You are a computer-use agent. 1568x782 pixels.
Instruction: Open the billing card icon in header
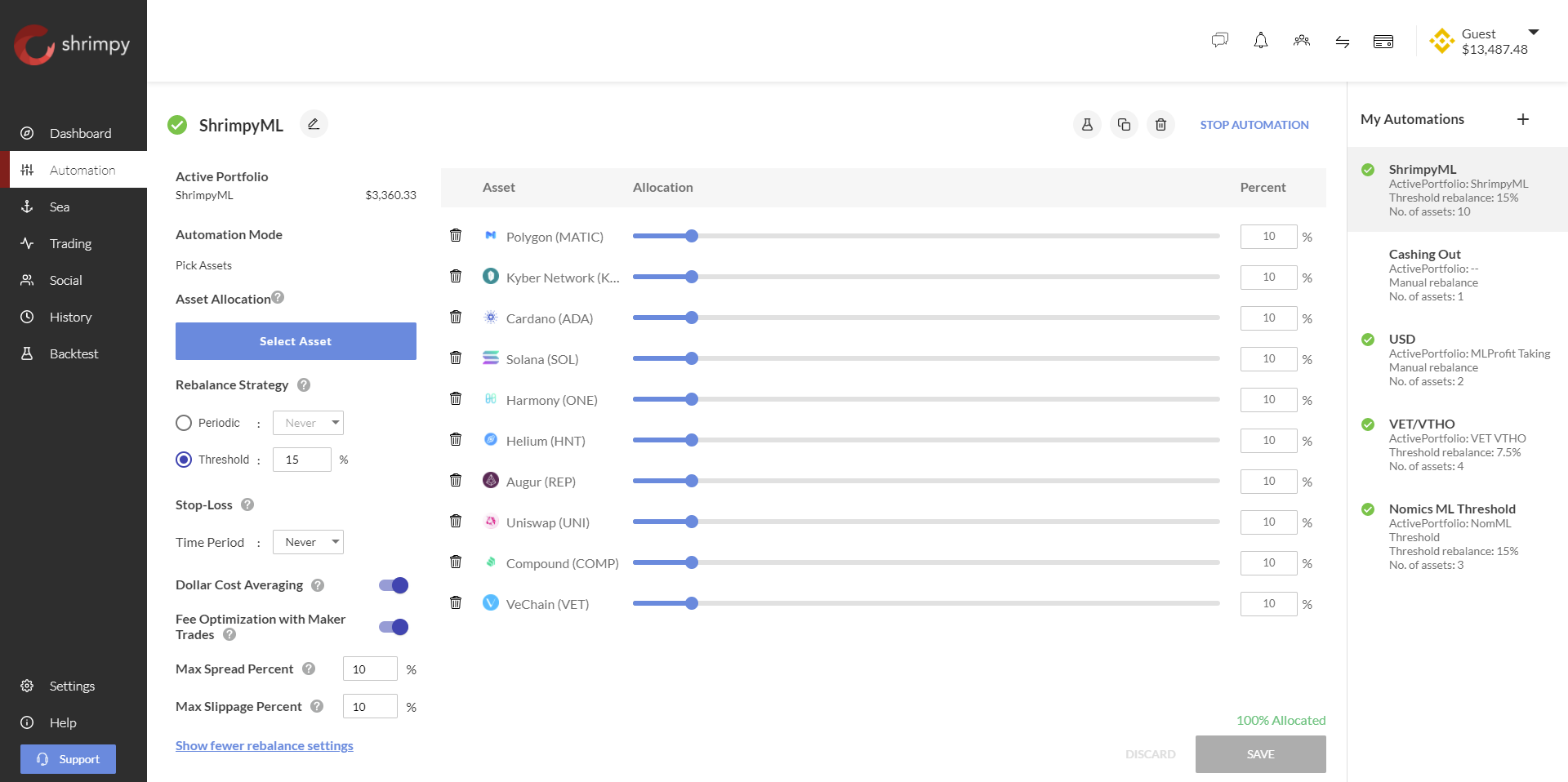[x=1383, y=42]
